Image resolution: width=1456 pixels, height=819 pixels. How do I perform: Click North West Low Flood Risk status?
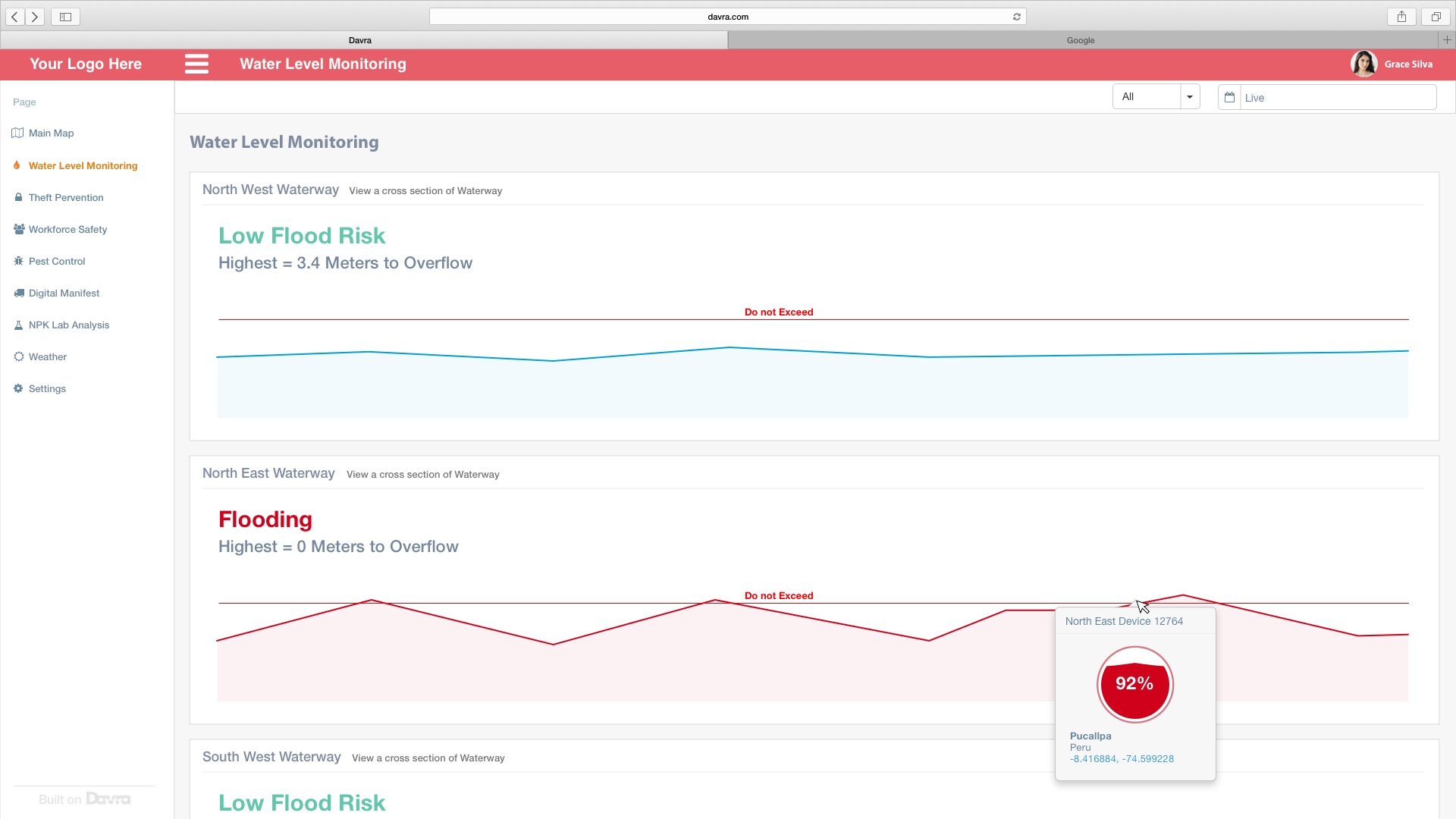coord(302,236)
